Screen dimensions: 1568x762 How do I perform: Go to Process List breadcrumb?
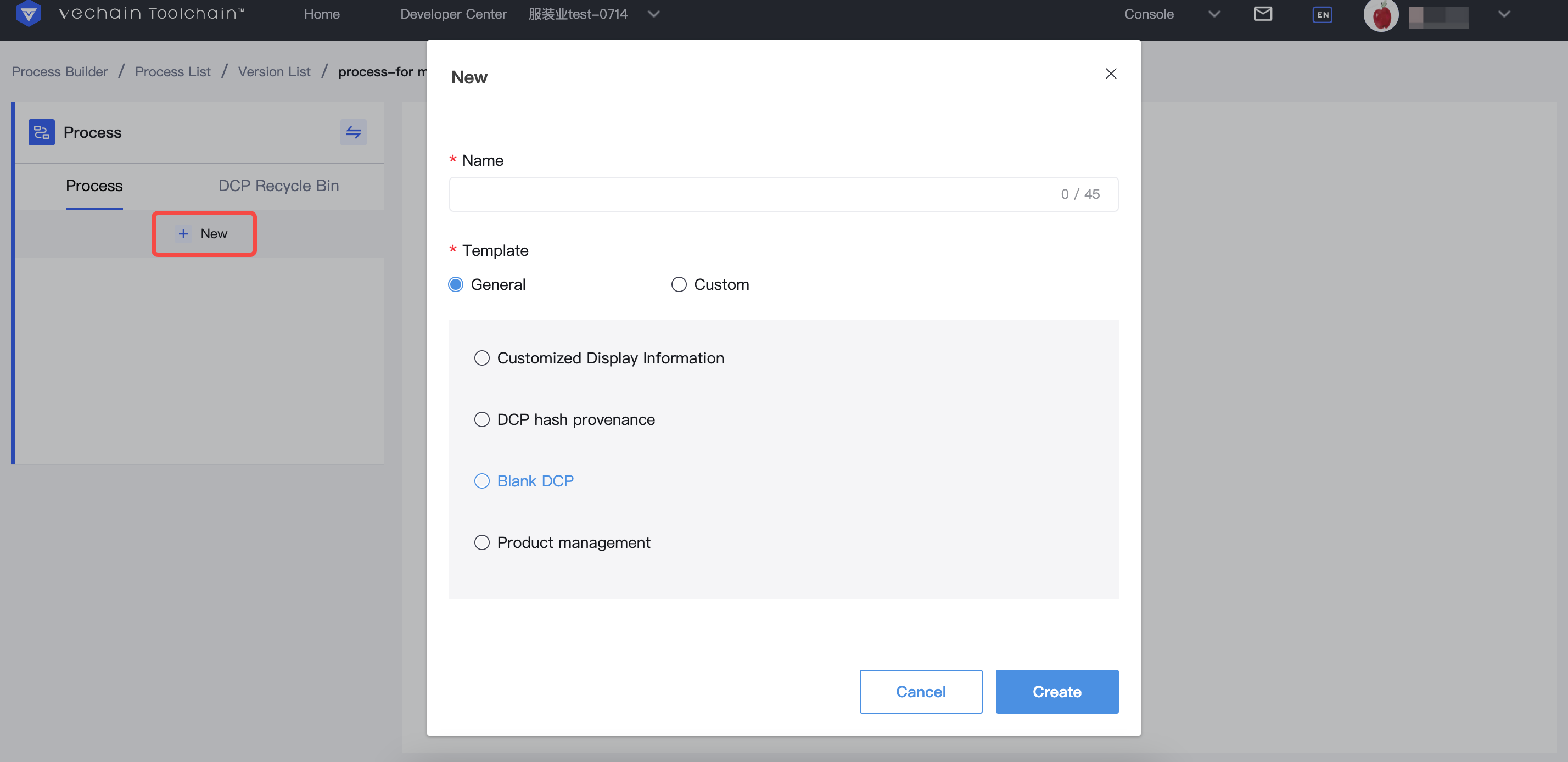click(x=172, y=72)
